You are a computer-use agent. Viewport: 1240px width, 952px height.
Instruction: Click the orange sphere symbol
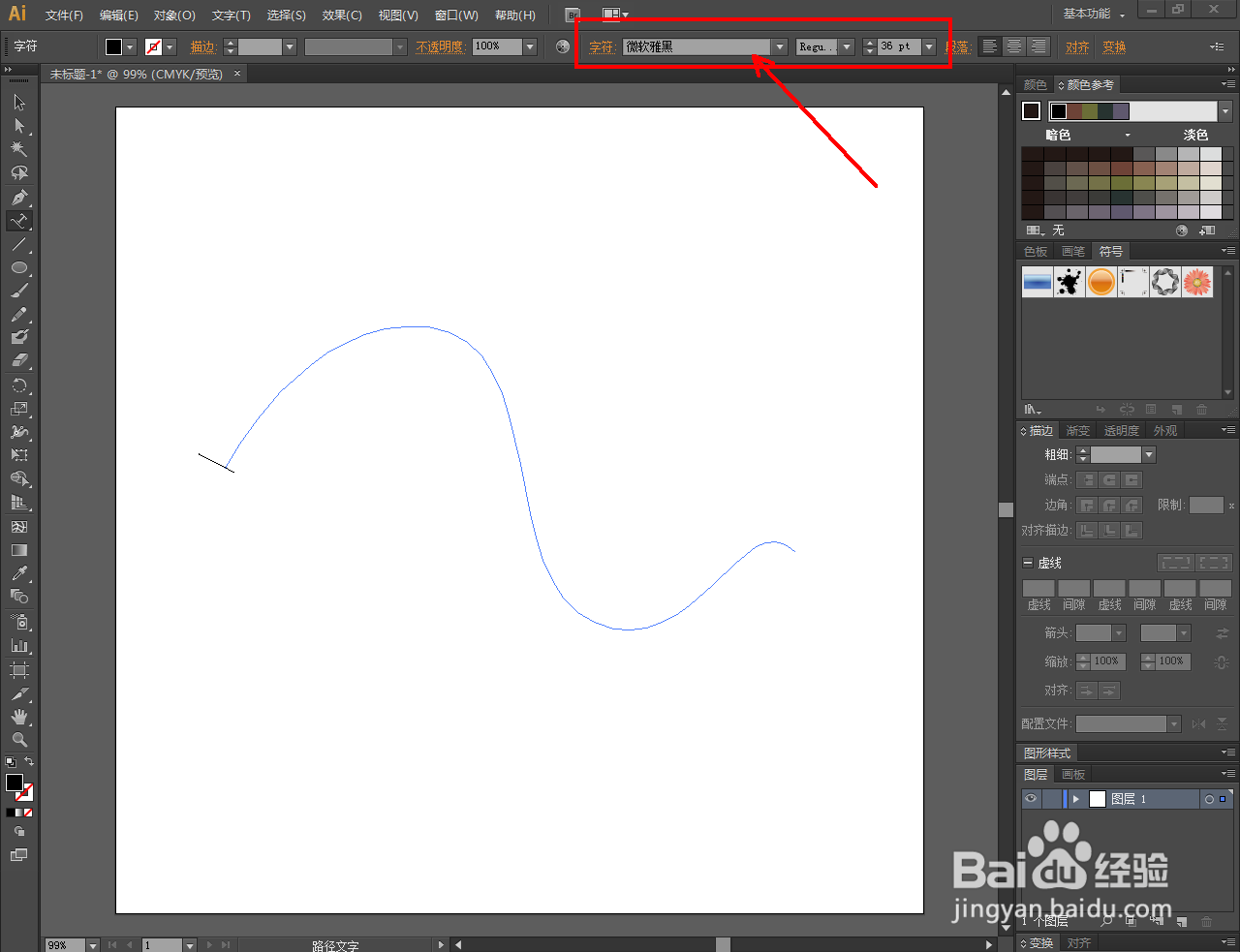[1101, 282]
